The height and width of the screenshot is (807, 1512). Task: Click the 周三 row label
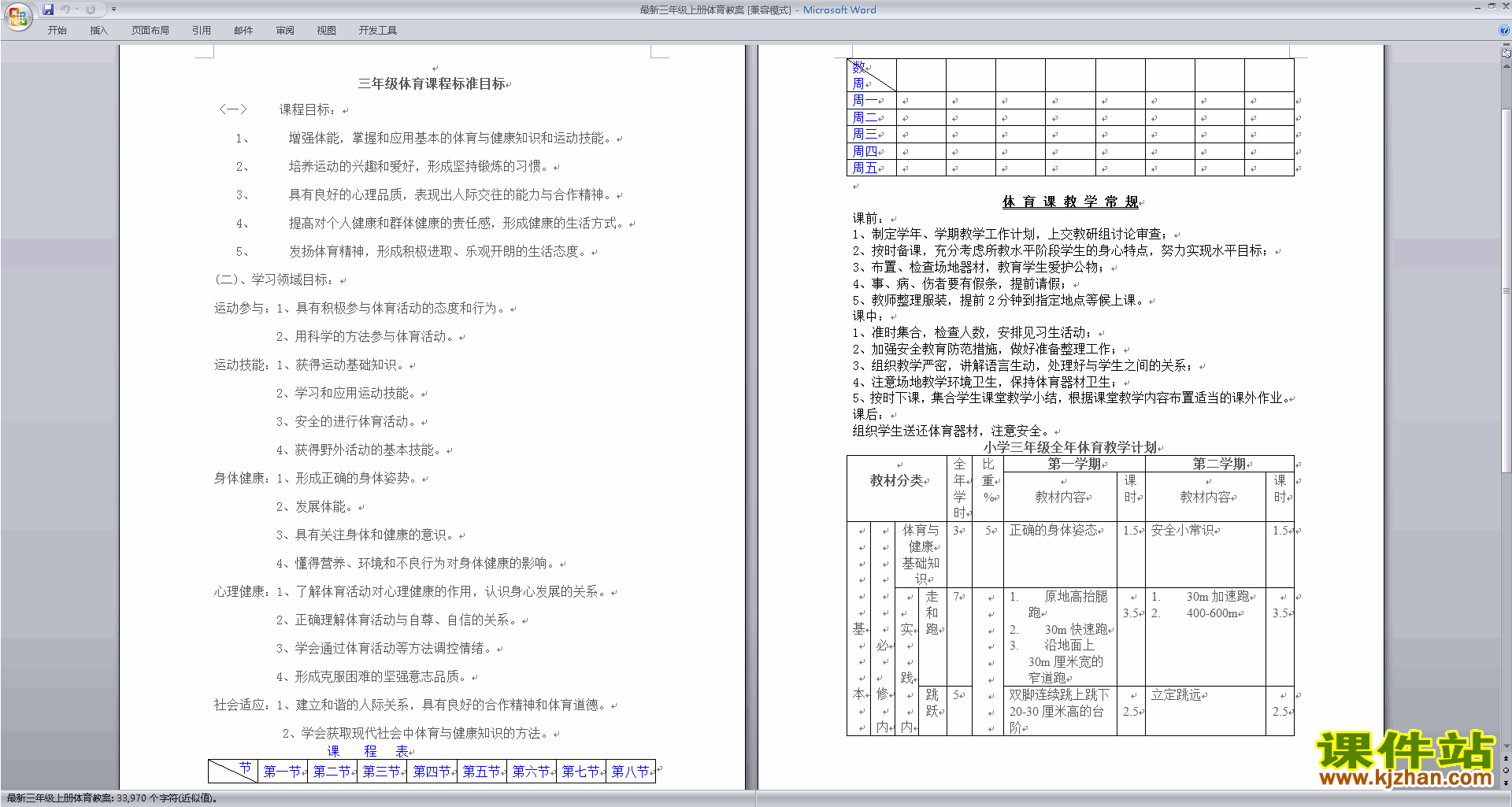pyautogui.click(x=865, y=134)
